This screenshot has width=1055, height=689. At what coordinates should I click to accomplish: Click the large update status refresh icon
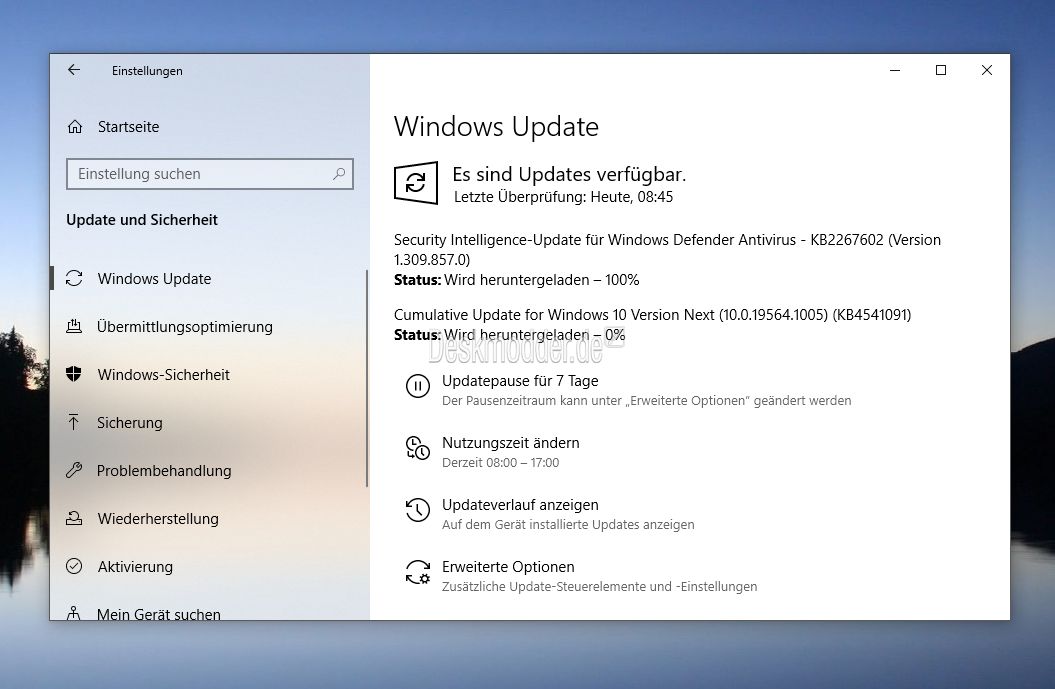tap(416, 182)
